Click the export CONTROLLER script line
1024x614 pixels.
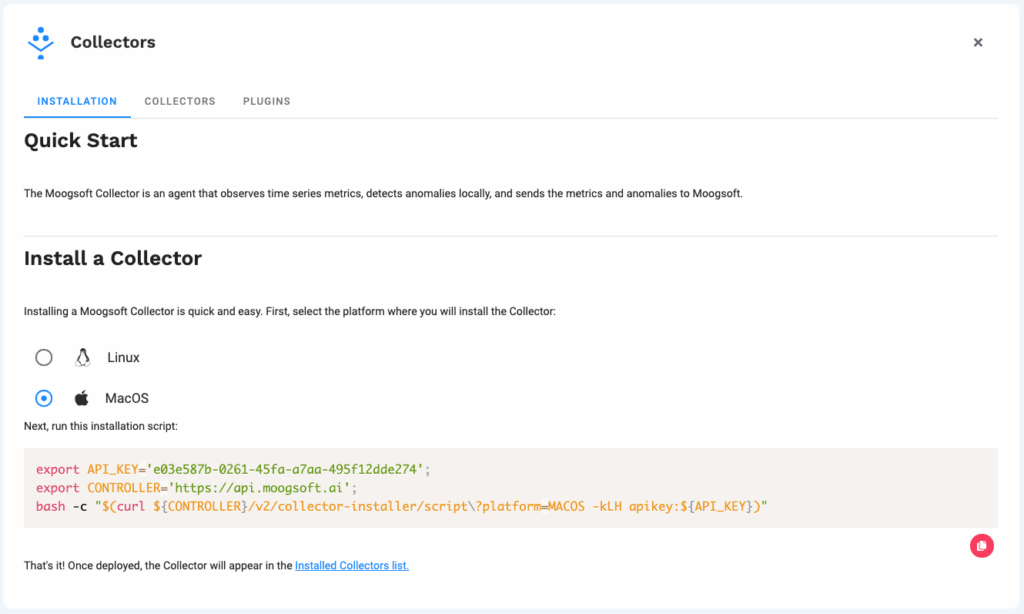click(x=197, y=488)
